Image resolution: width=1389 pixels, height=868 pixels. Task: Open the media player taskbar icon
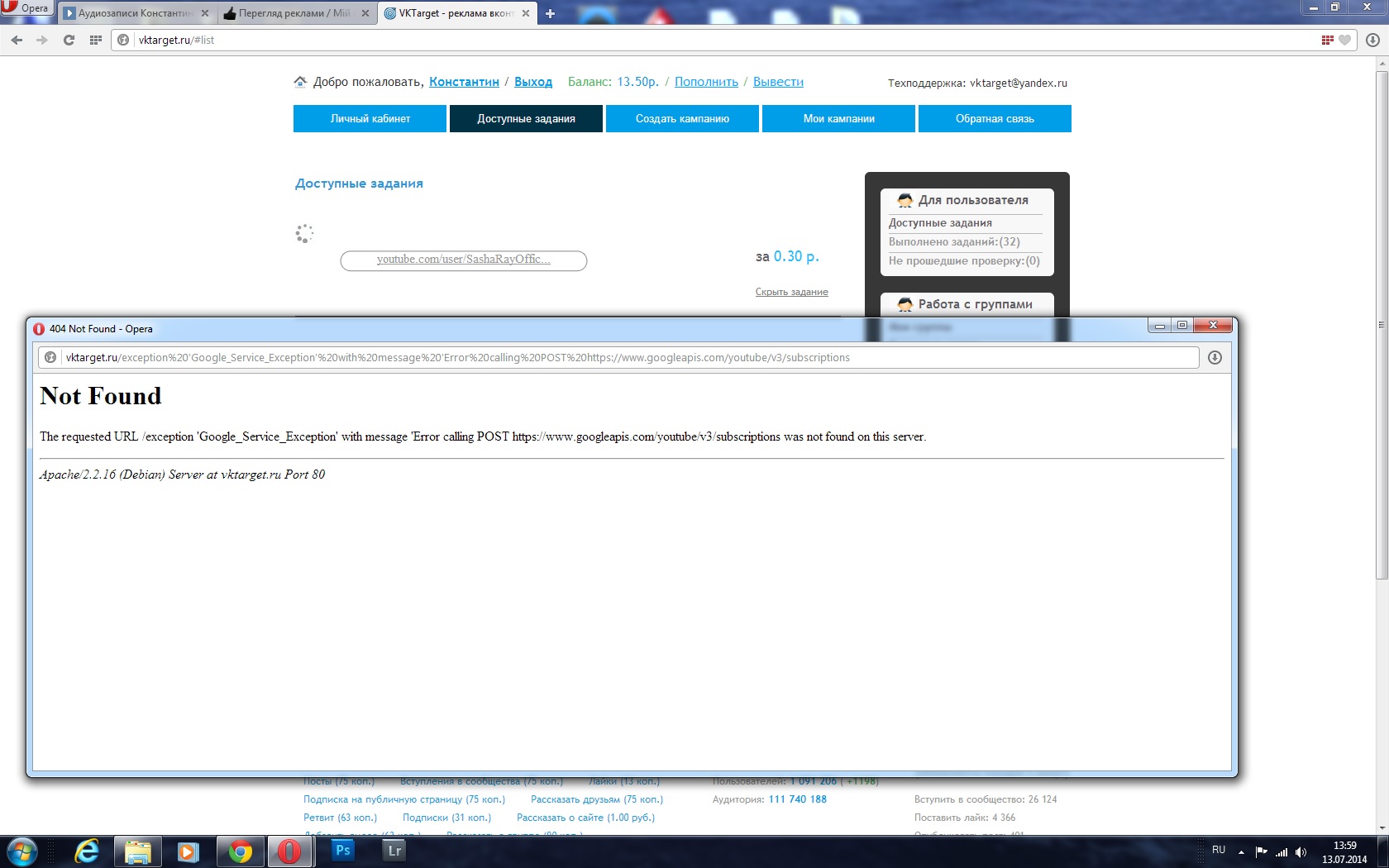(x=189, y=851)
